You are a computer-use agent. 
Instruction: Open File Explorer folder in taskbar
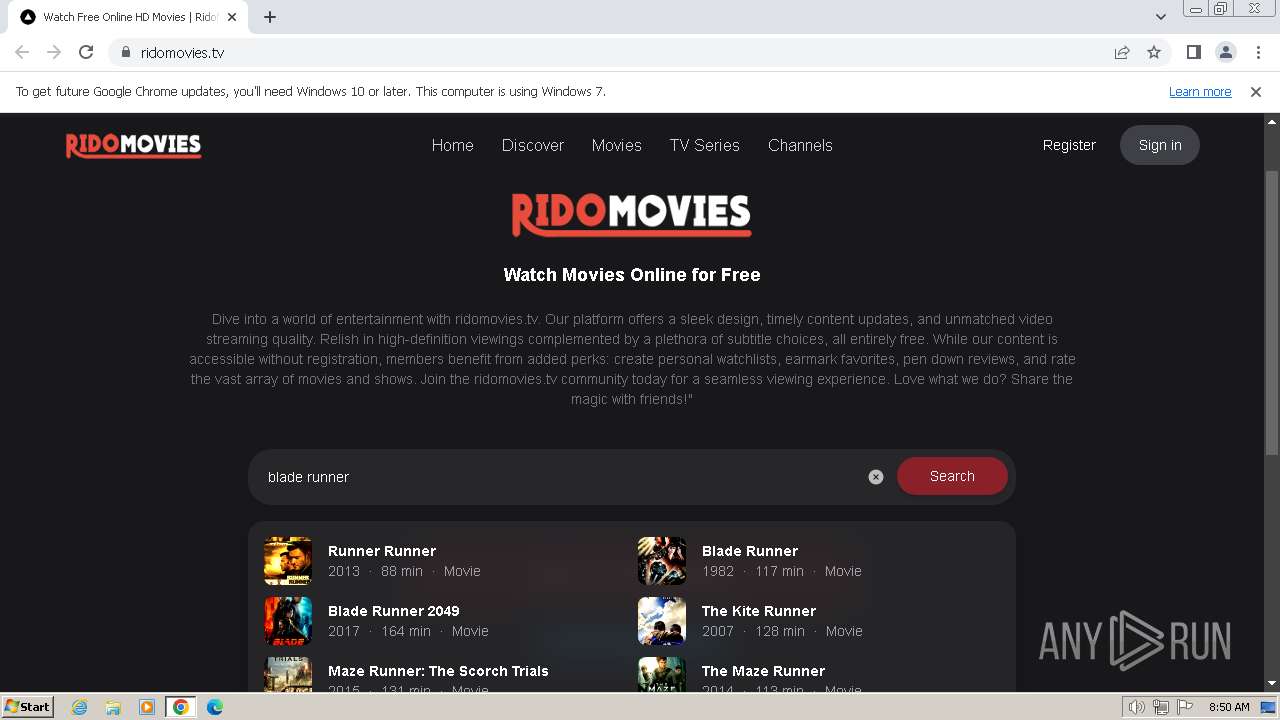click(x=113, y=707)
